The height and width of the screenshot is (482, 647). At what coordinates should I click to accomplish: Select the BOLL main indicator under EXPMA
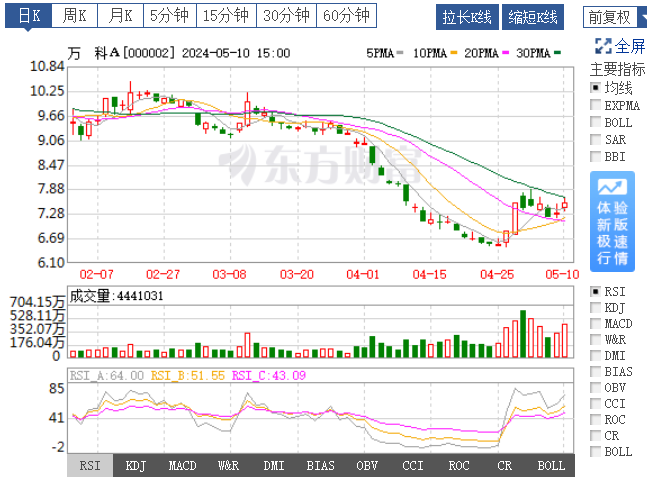click(x=595, y=122)
